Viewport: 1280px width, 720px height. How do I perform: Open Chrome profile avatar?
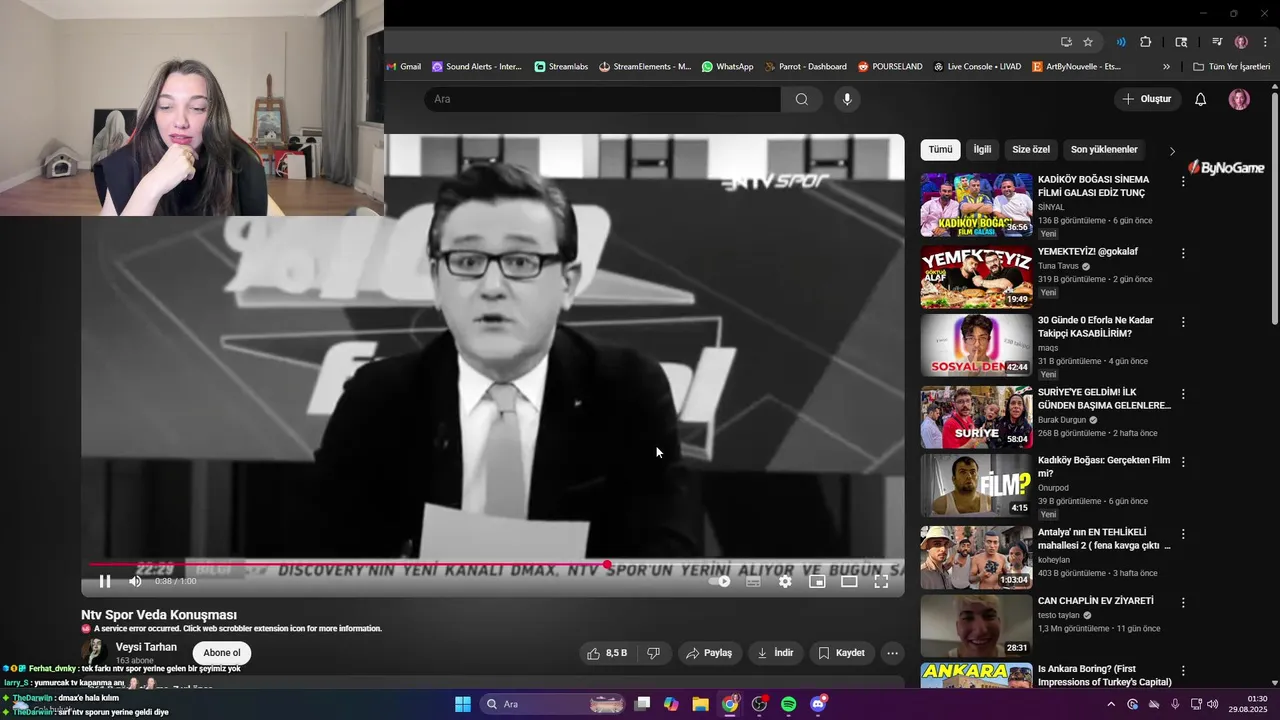tap(1241, 42)
